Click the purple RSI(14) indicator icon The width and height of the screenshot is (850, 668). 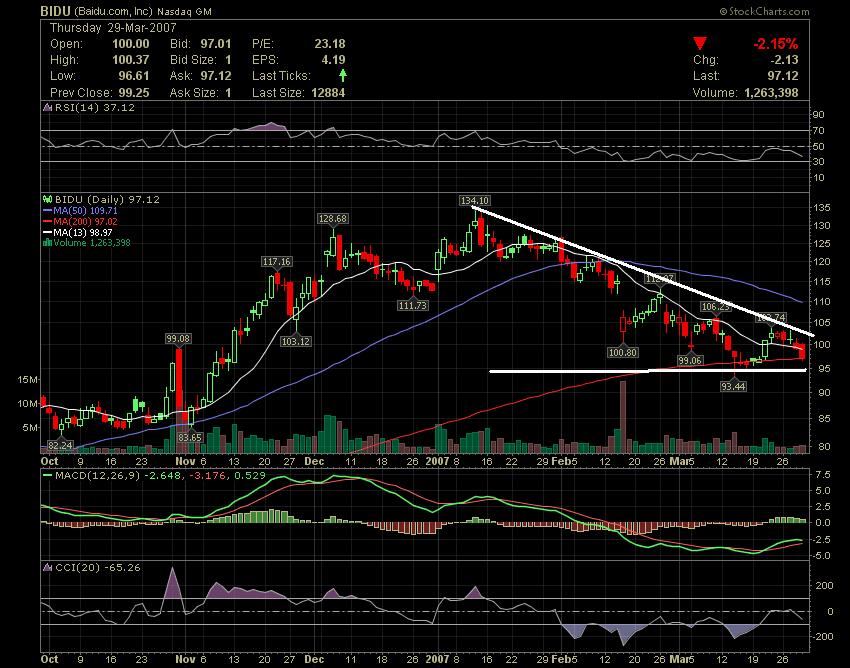click(x=47, y=108)
